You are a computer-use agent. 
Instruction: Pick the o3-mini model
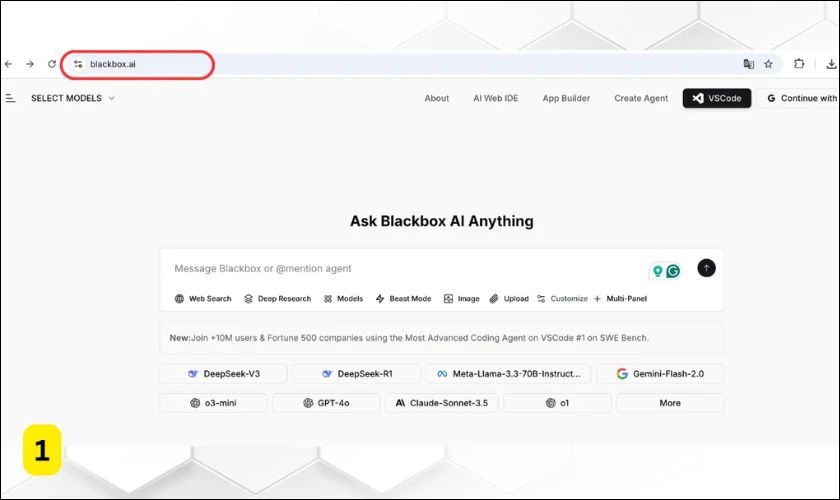tap(213, 403)
